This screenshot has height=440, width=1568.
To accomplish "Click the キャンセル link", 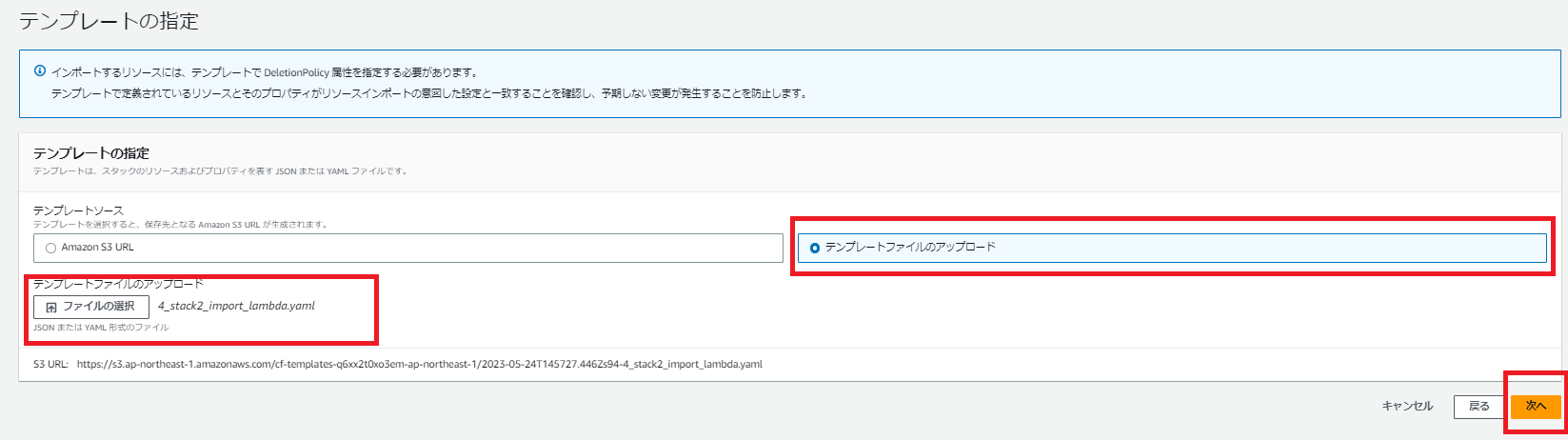I will [x=1407, y=407].
